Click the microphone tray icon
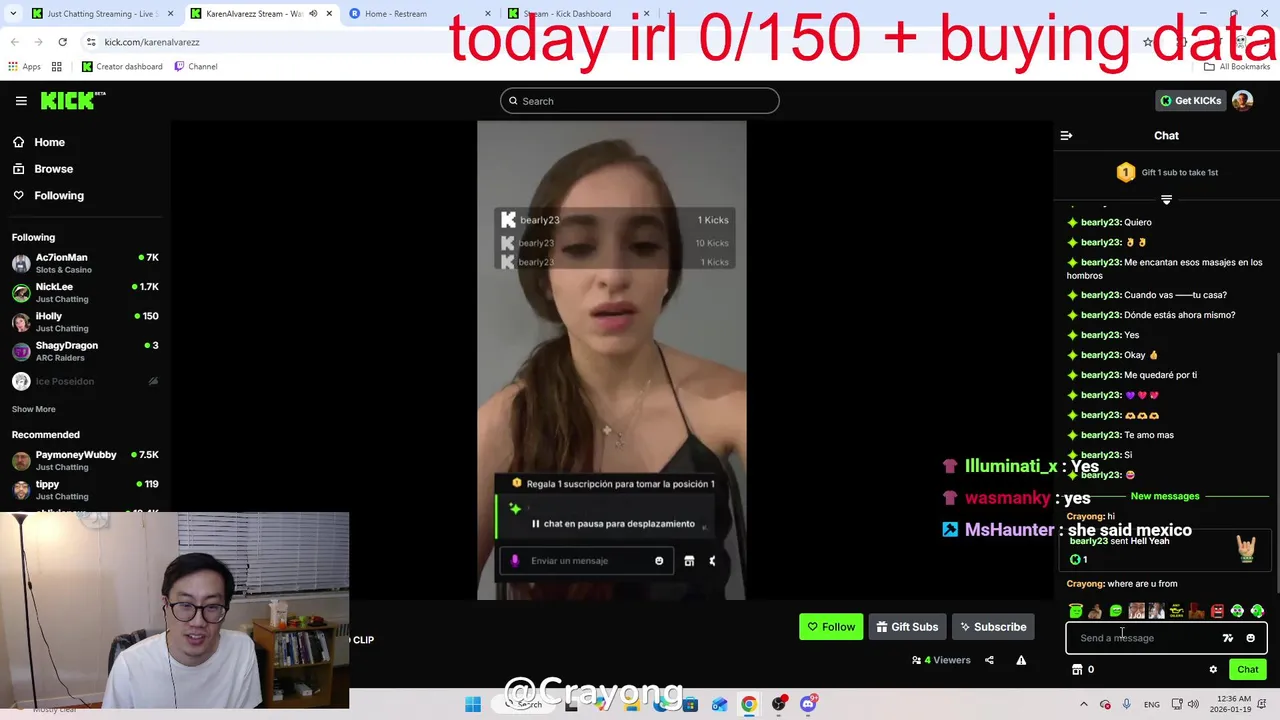Image resolution: width=1280 pixels, height=720 pixels. 1127,704
